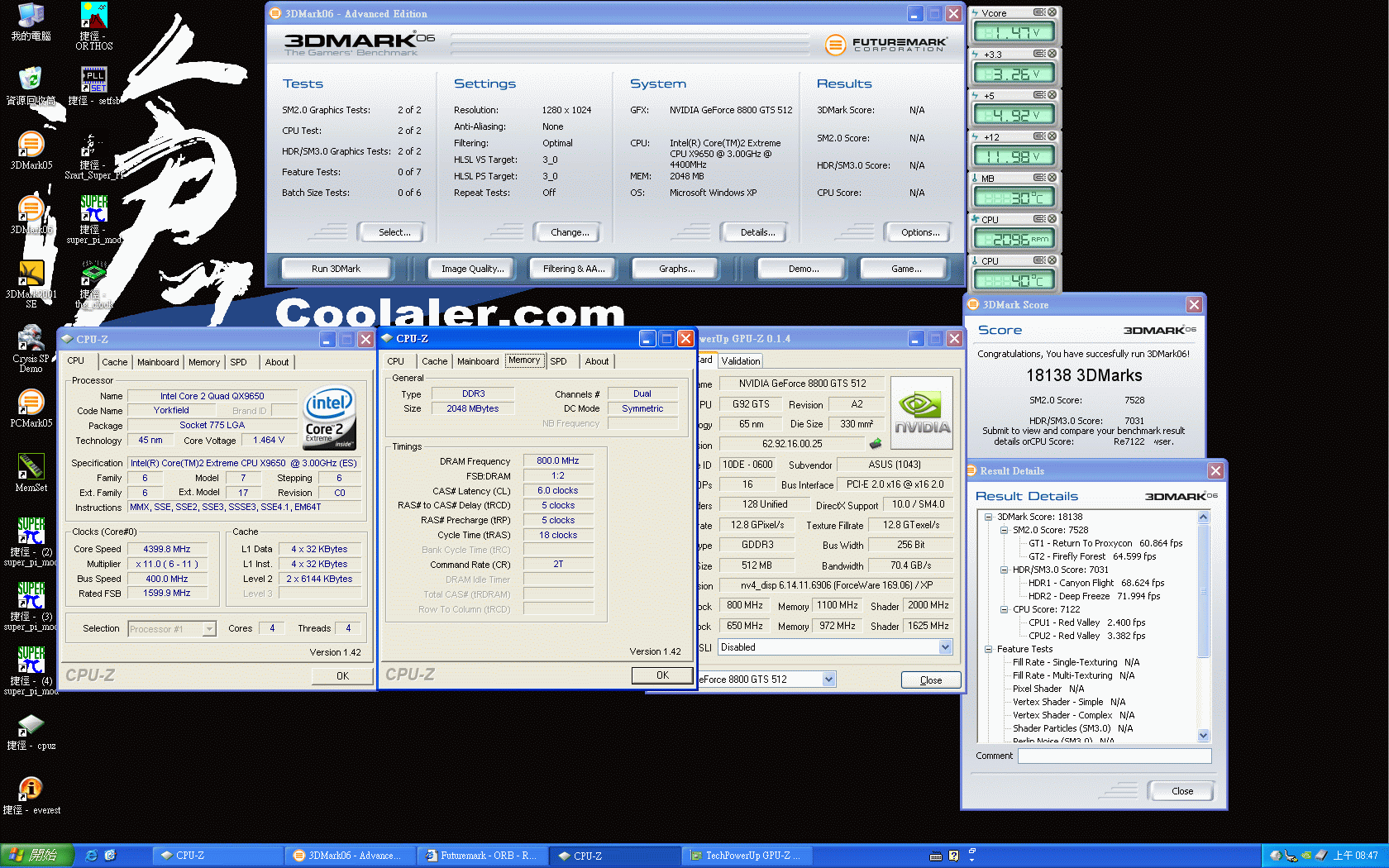Open settings on the Vcore sensor widget
The image size is (1389, 868).
(x=1040, y=12)
